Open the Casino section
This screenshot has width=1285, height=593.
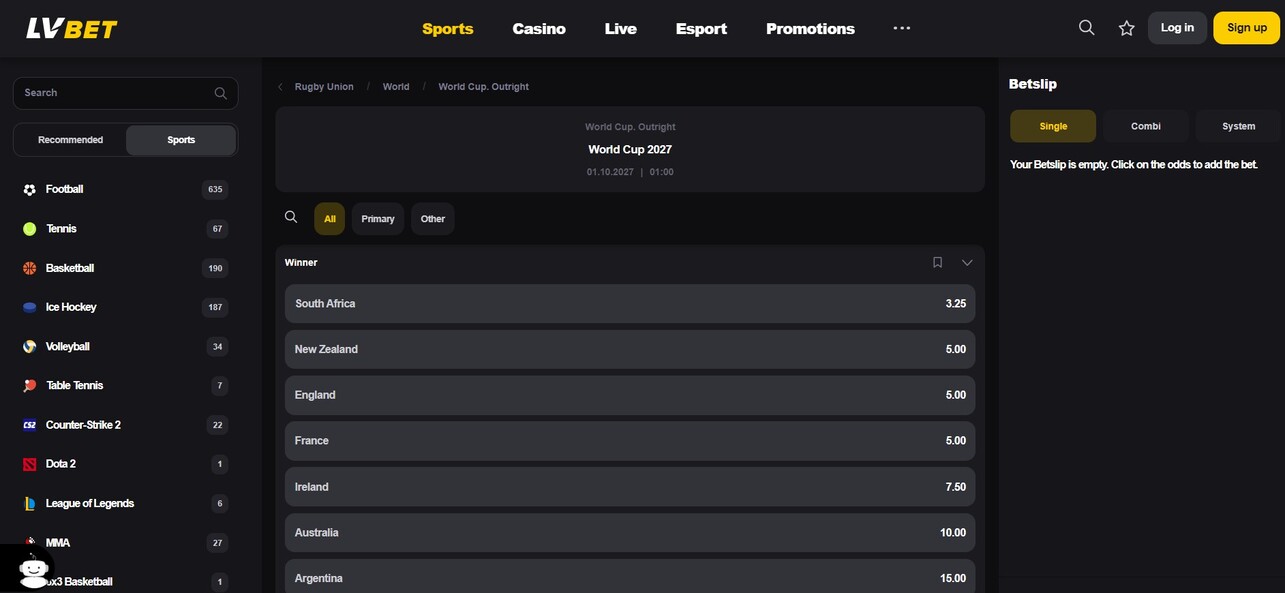click(x=538, y=28)
